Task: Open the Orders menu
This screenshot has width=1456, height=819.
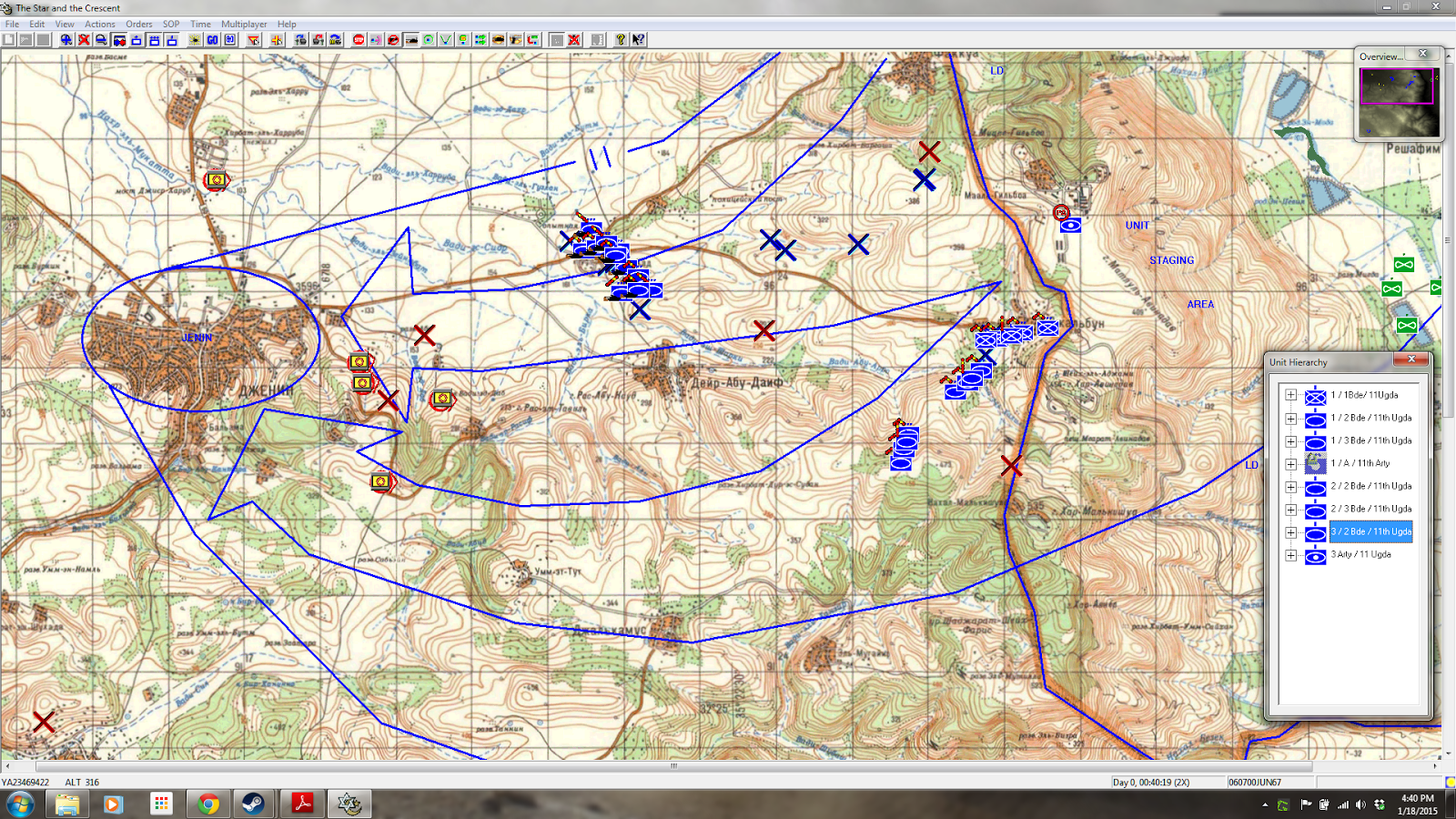Action: tap(139, 24)
